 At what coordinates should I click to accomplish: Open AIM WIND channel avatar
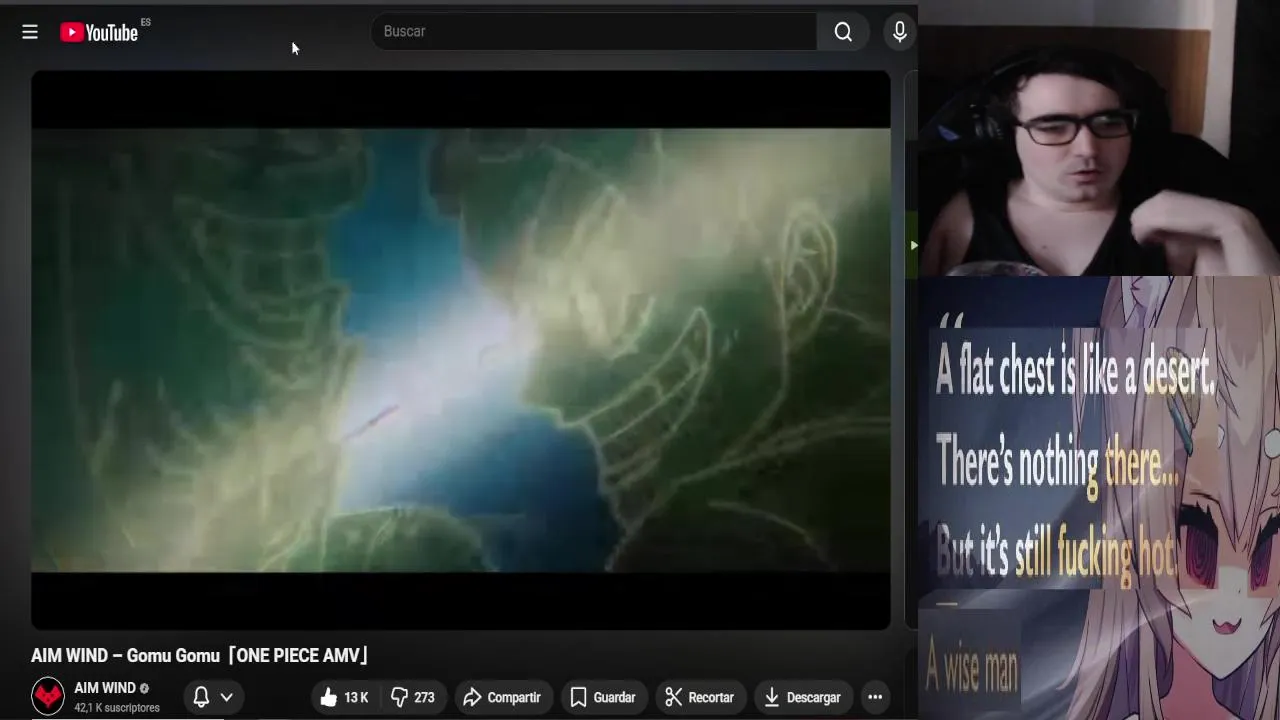pos(48,696)
